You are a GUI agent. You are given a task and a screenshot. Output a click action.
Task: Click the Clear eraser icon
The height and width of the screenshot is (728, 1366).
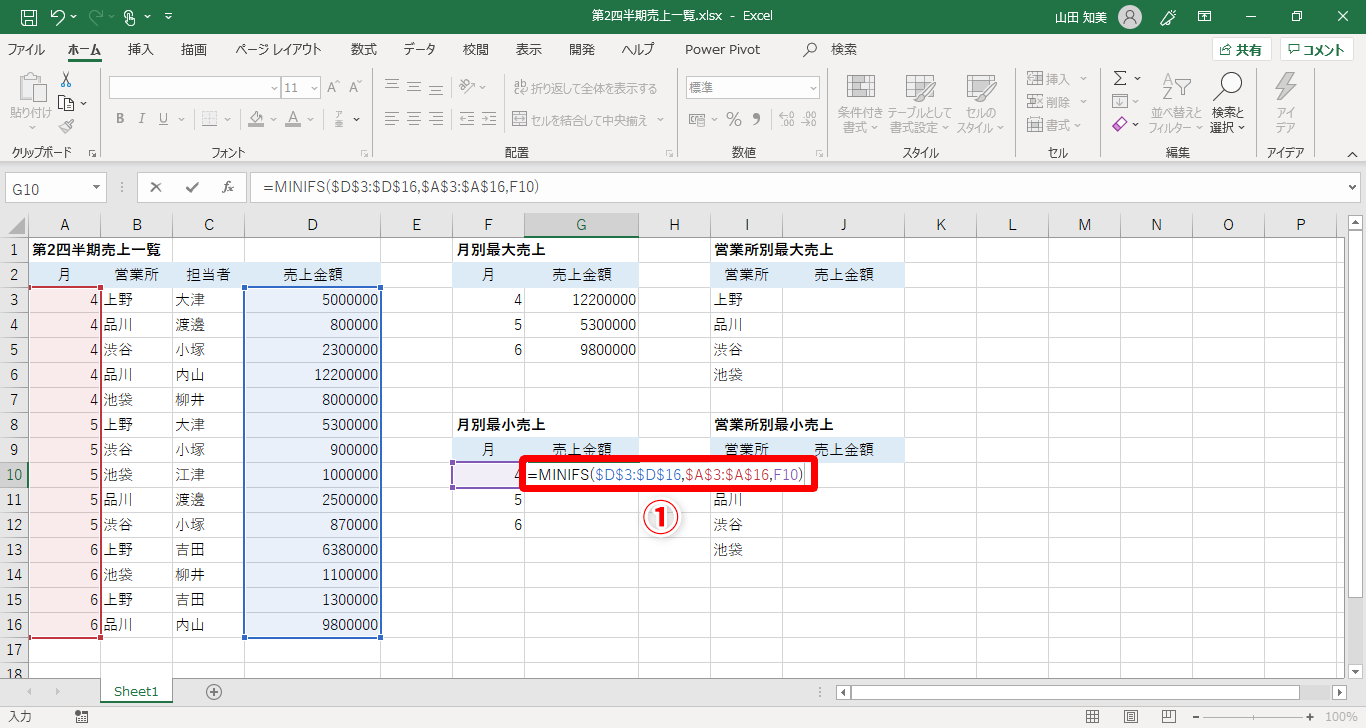click(x=1121, y=124)
